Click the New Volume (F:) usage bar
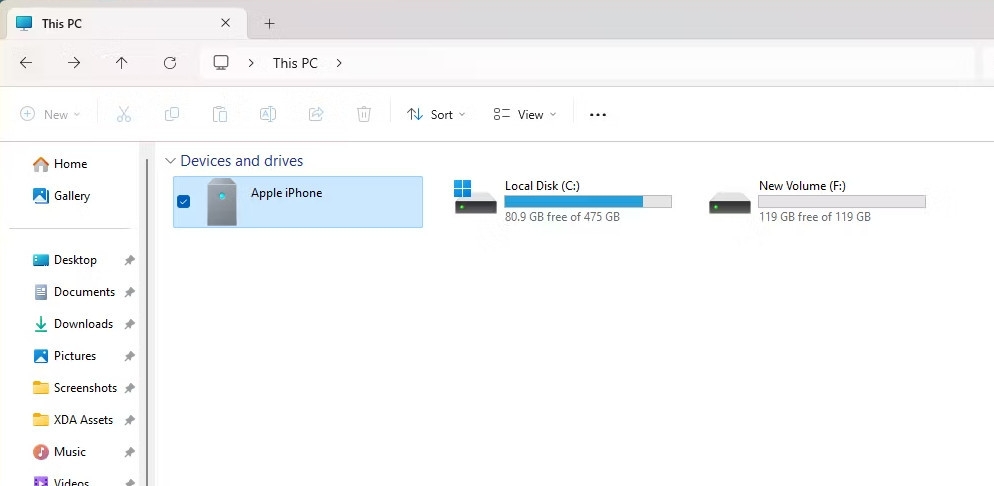 [842, 201]
